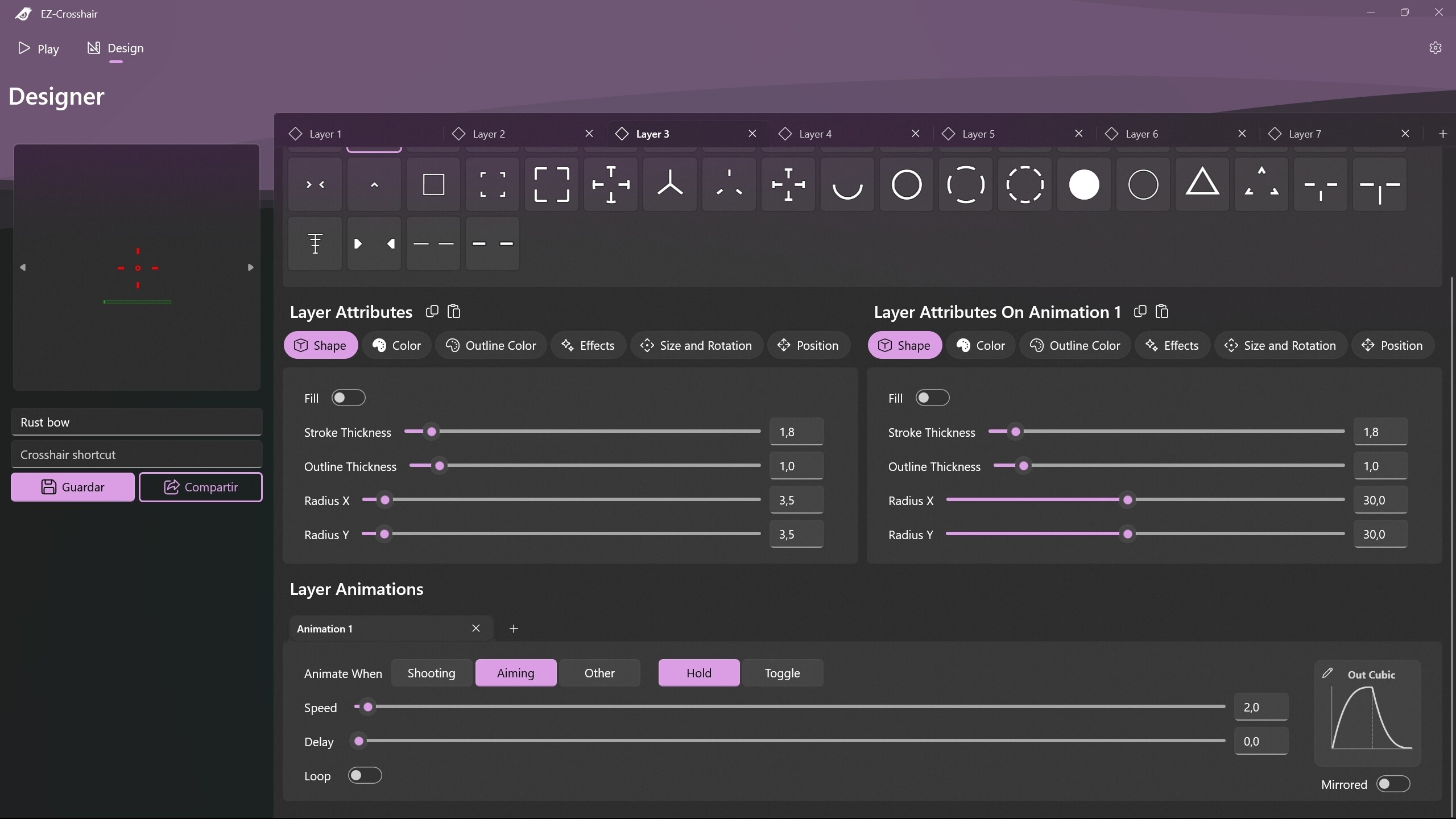
Task: Add a new layer with the plus button
Action: [x=1442, y=134]
